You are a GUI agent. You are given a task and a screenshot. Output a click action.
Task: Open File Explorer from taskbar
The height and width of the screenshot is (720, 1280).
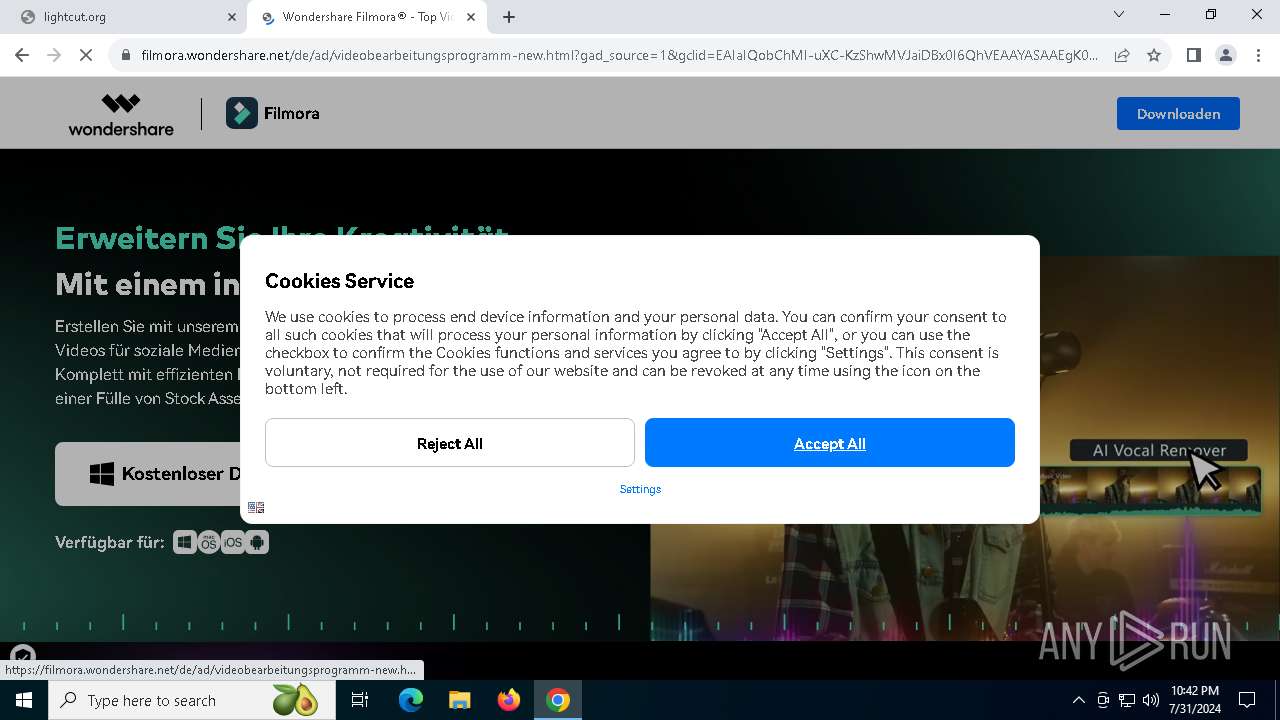tap(460, 700)
